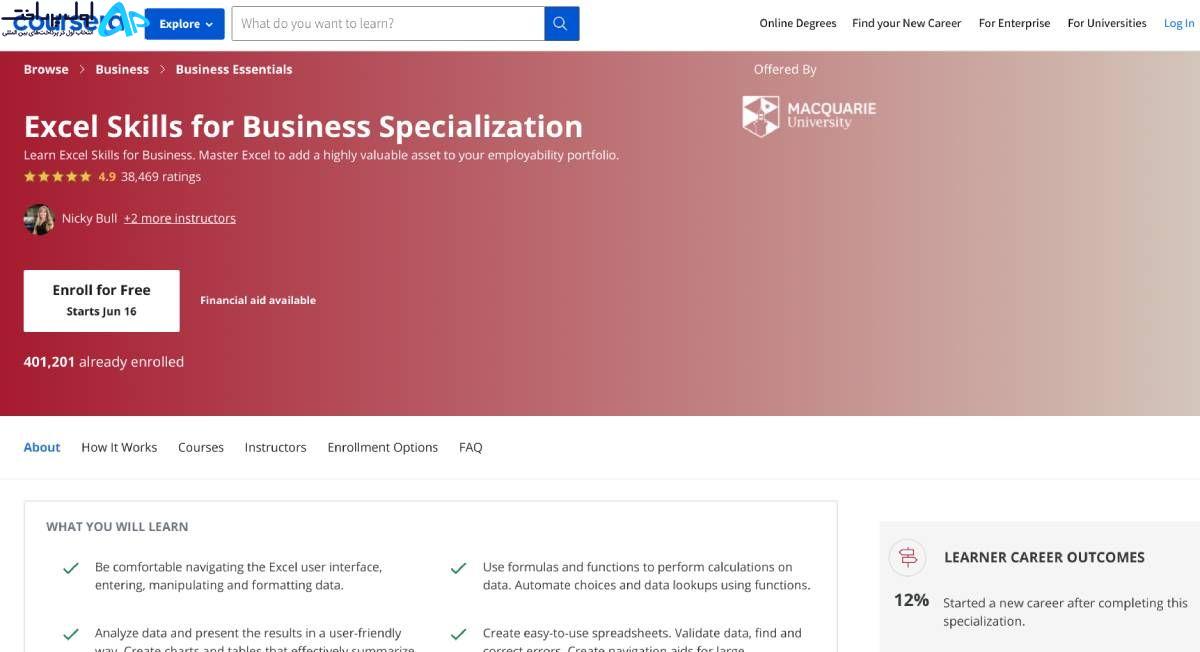Viewport: 1200px width, 652px height.
Task: Click the 'WHAT YOU WILL LEARN' heading
Action: (x=117, y=526)
